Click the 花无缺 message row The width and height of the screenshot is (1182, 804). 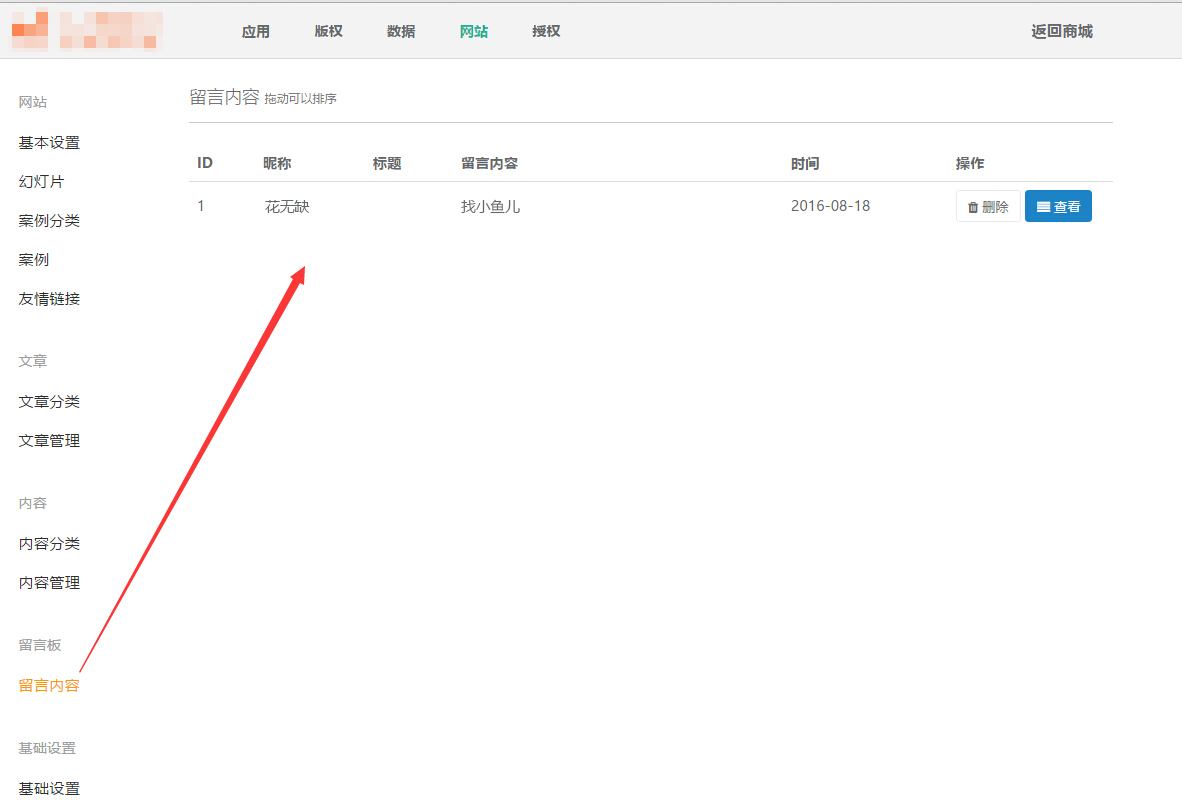(x=287, y=207)
